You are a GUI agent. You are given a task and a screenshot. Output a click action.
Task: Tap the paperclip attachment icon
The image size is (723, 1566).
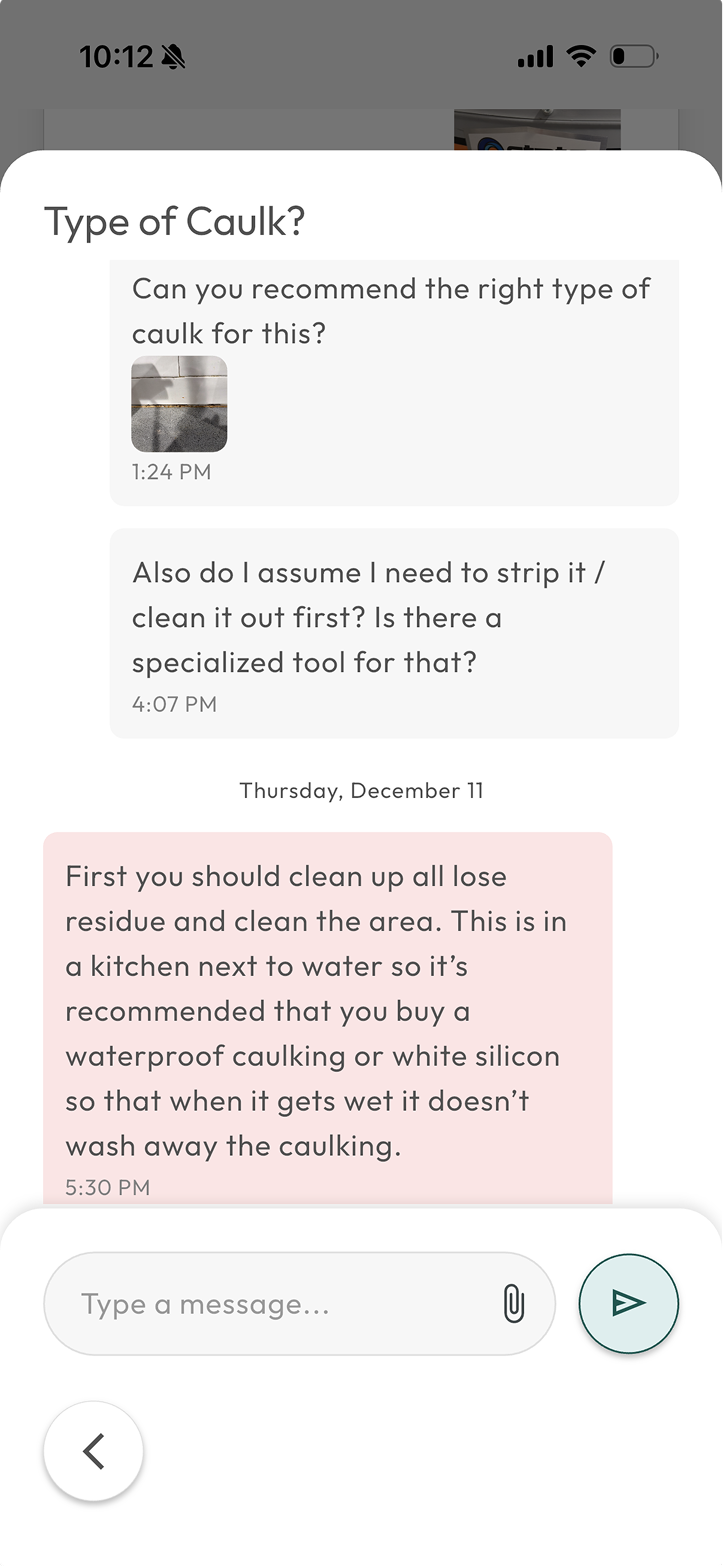pos(513,1303)
